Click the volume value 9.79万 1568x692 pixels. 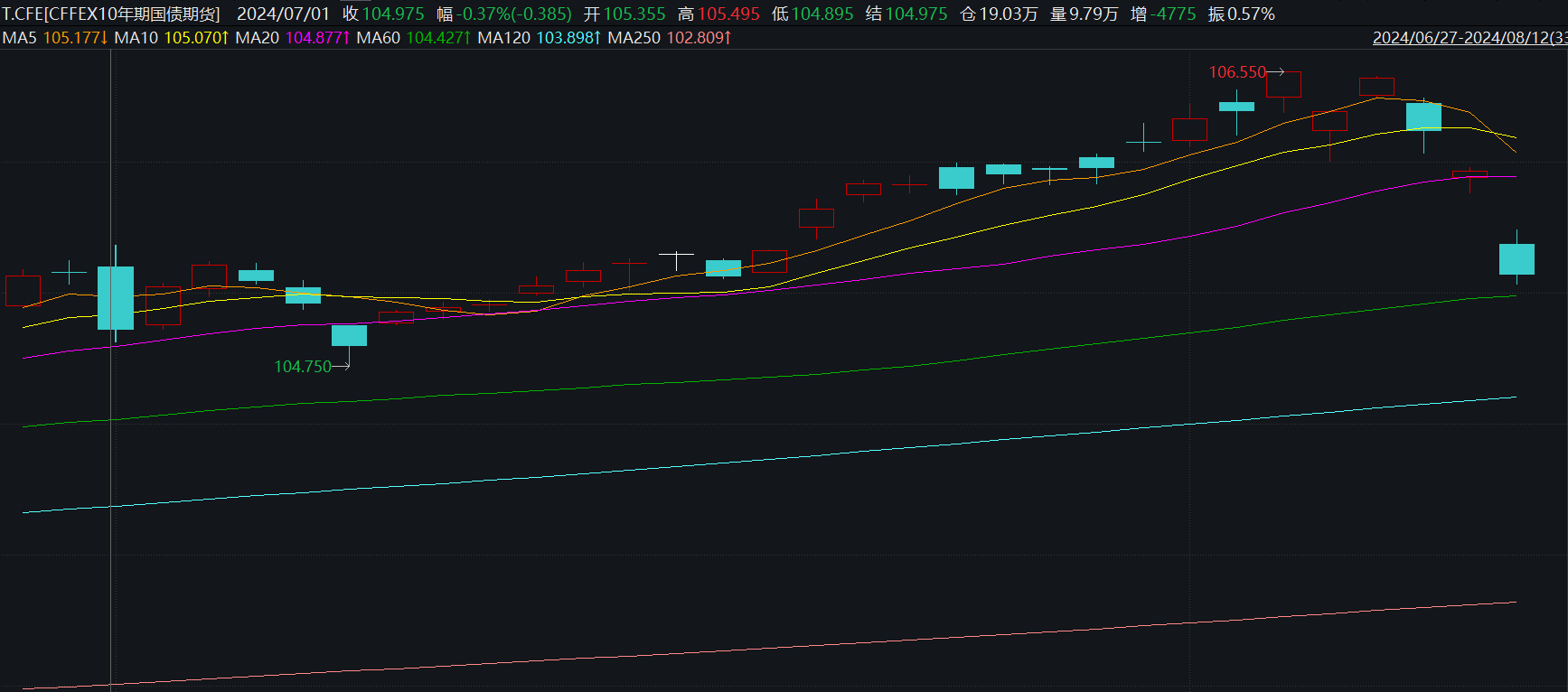[1094, 14]
